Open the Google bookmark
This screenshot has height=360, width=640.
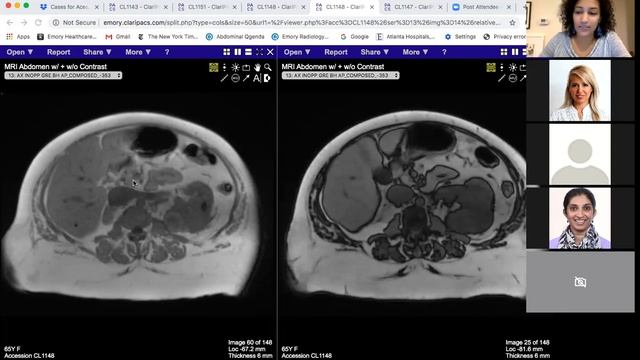(354, 37)
